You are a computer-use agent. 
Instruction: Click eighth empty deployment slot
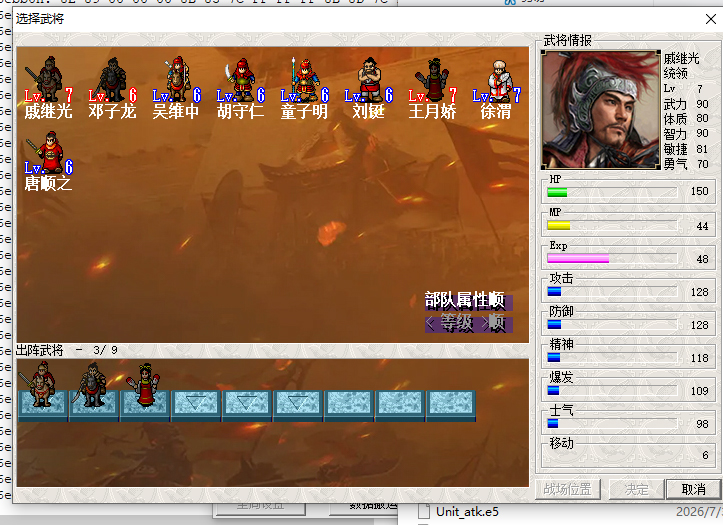(x=400, y=406)
